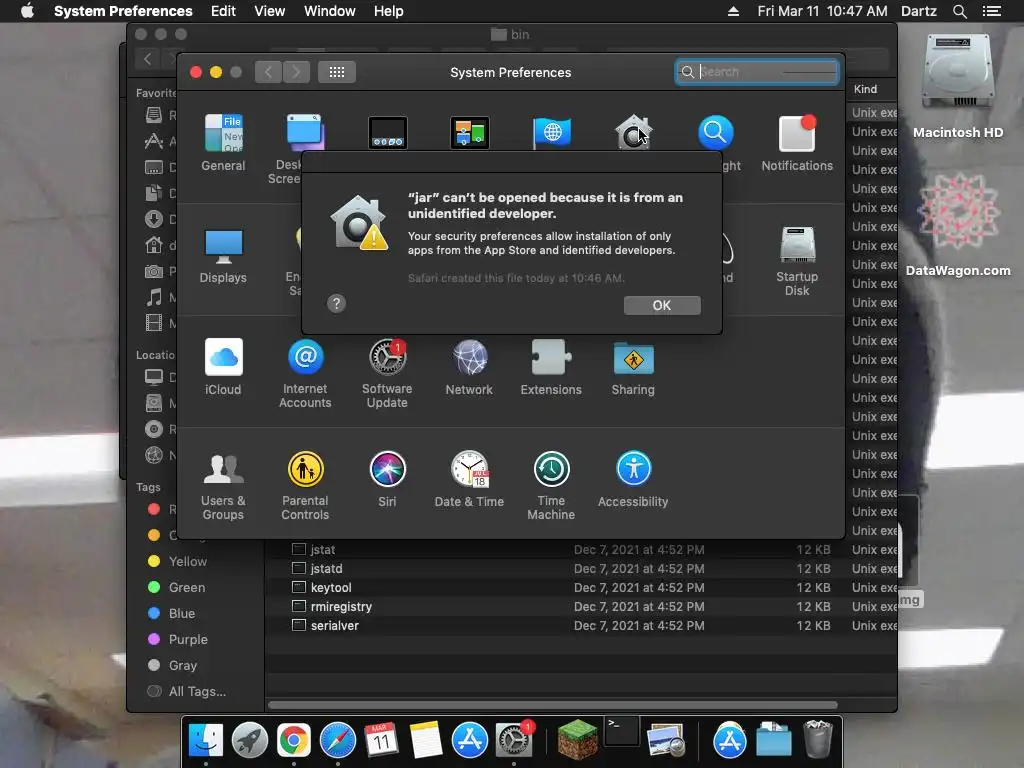Click the System Preferences search field
The height and width of the screenshot is (768, 1024).
click(x=757, y=72)
